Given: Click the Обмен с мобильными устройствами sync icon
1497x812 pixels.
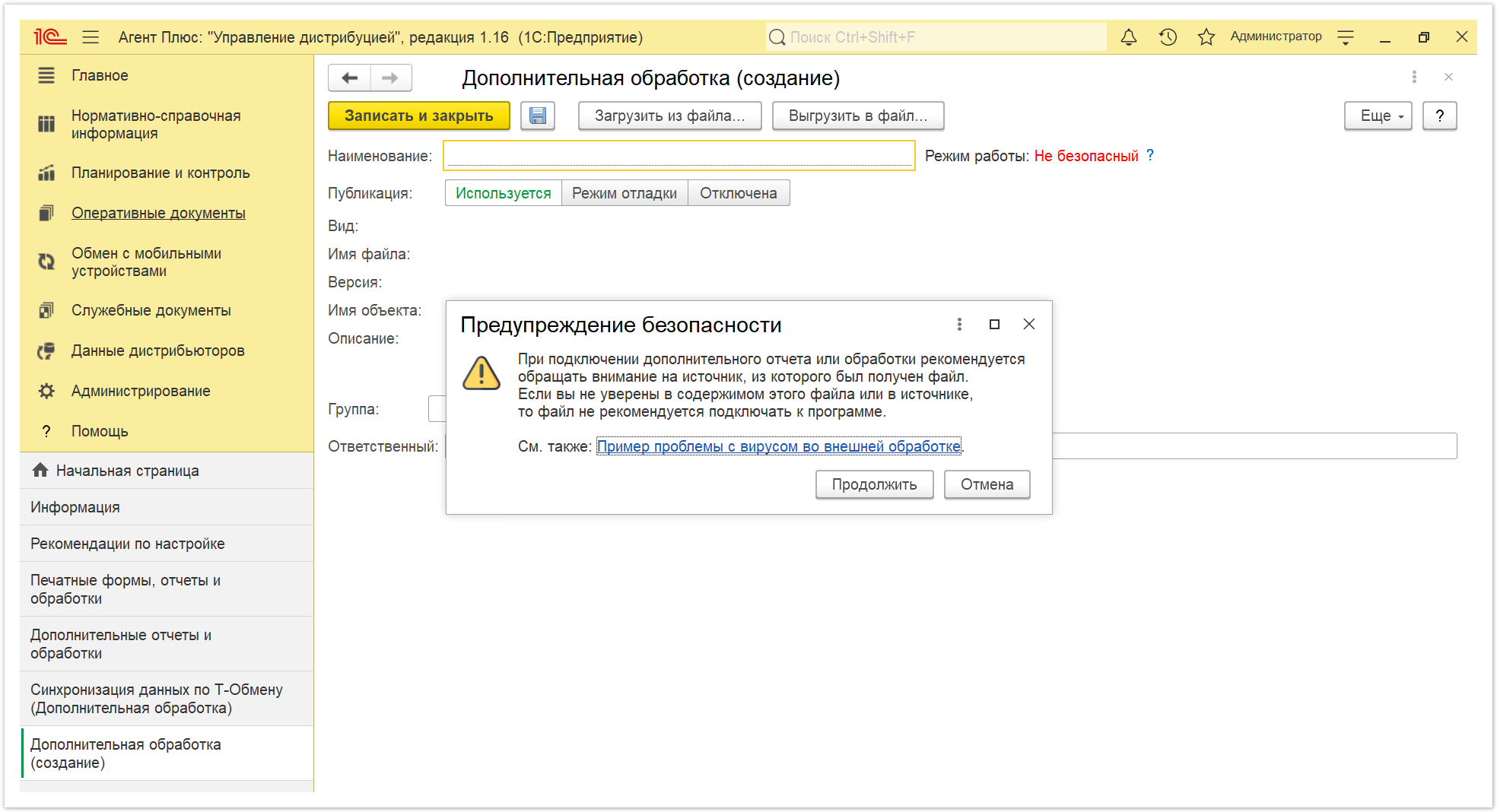Looking at the screenshot, I should click(46, 262).
